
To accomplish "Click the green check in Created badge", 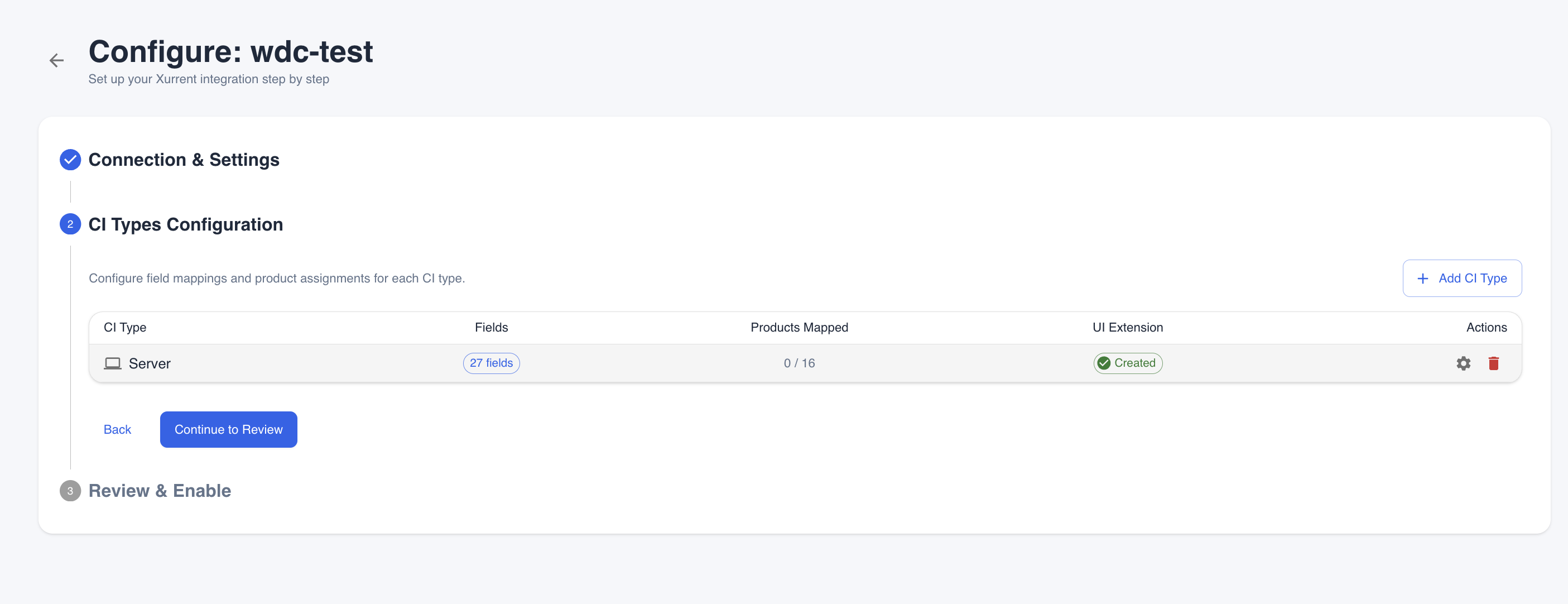I will point(1104,363).
